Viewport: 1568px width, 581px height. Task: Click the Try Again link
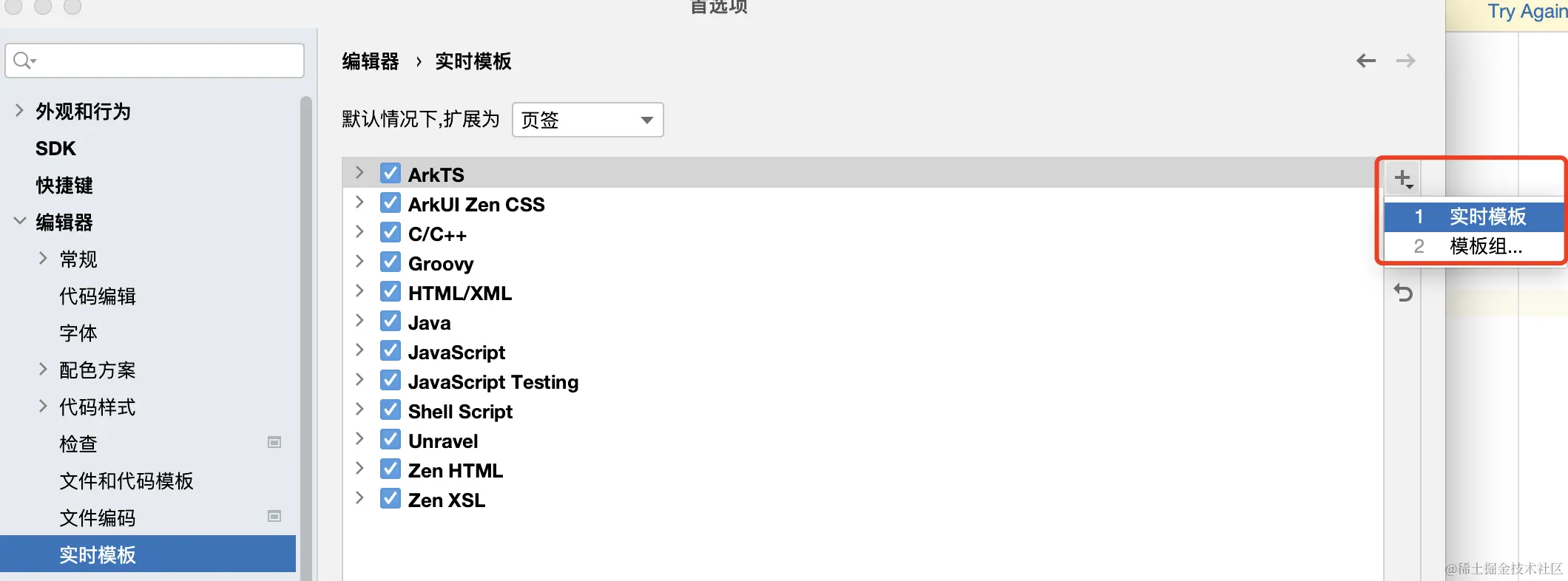(x=1527, y=12)
